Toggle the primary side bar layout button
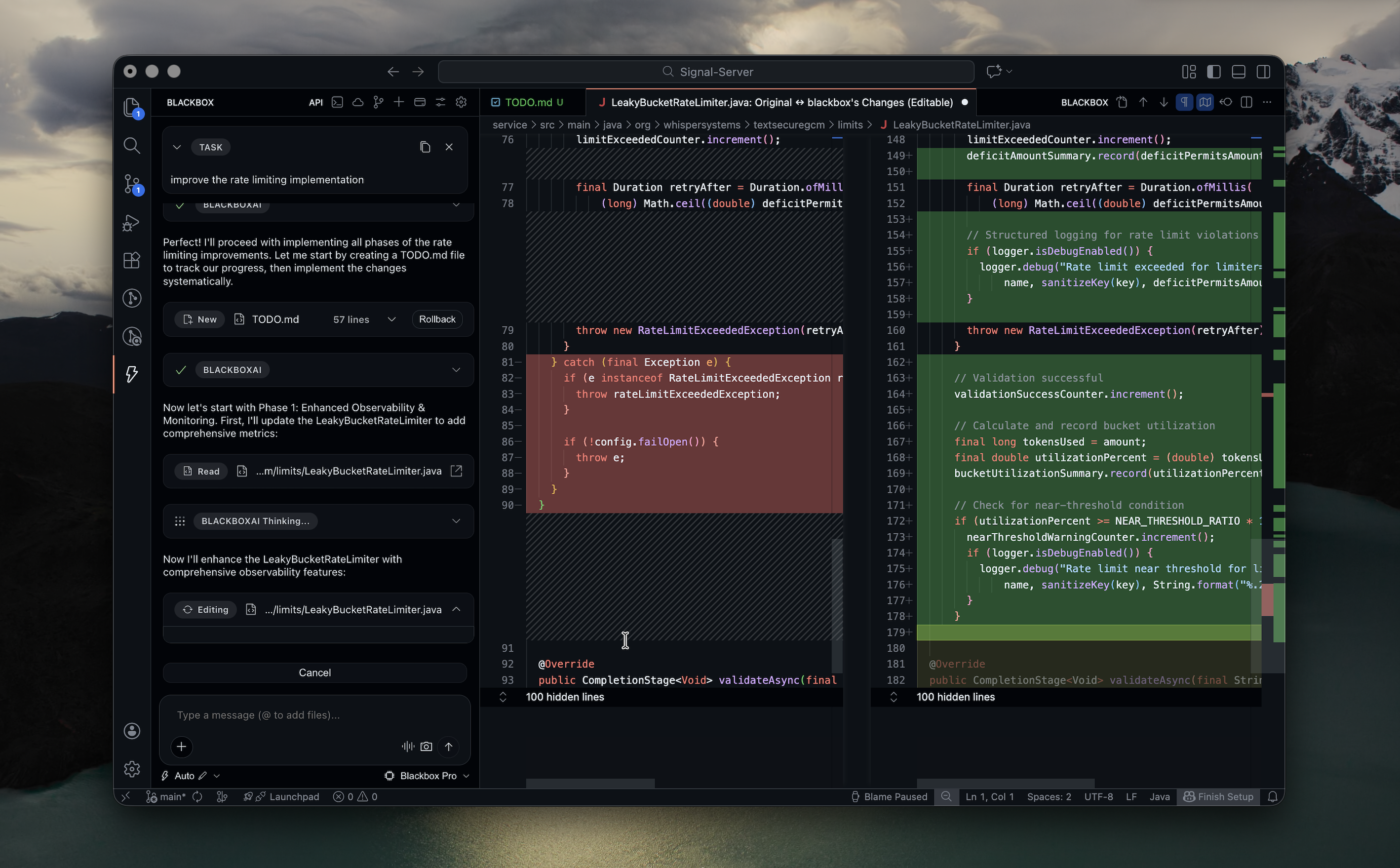The width and height of the screenshot is (1400, 868). click(x=1213, y=72)
